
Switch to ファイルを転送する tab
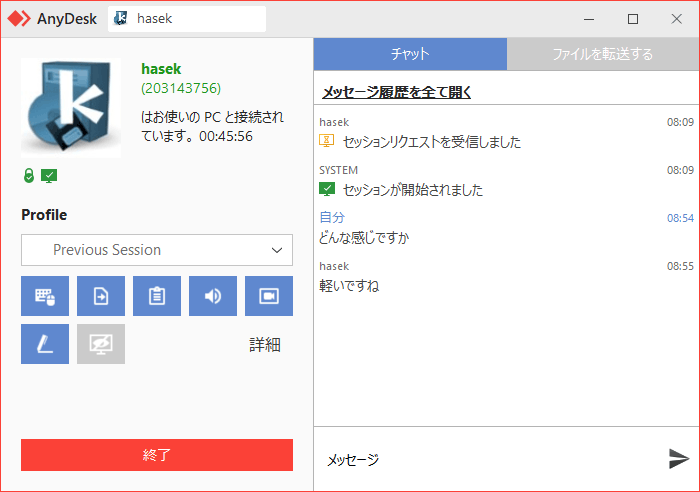pos(603,54)
